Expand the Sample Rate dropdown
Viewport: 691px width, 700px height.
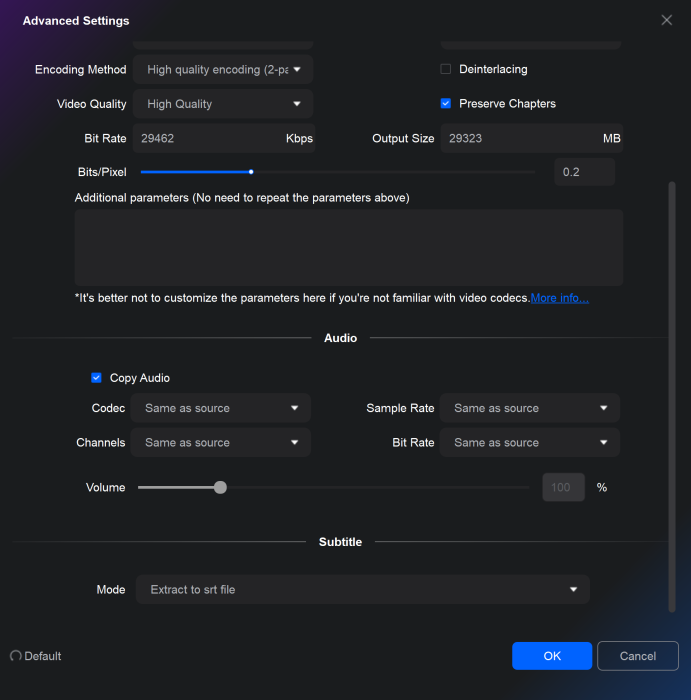530,408
